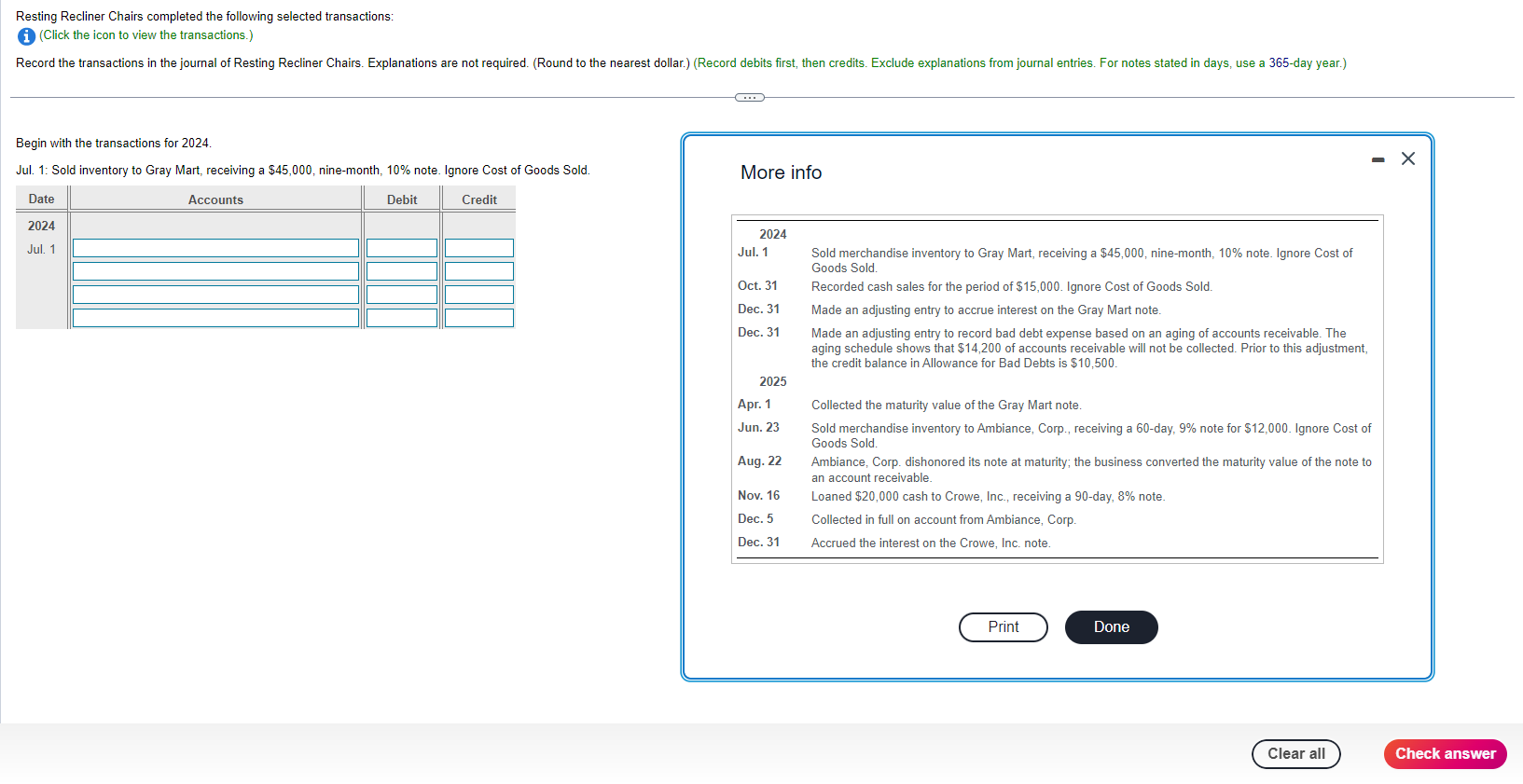Close the More info dialog
Image resolution: width=1523 pixels, height=784 pixels.
[1408, 158]
